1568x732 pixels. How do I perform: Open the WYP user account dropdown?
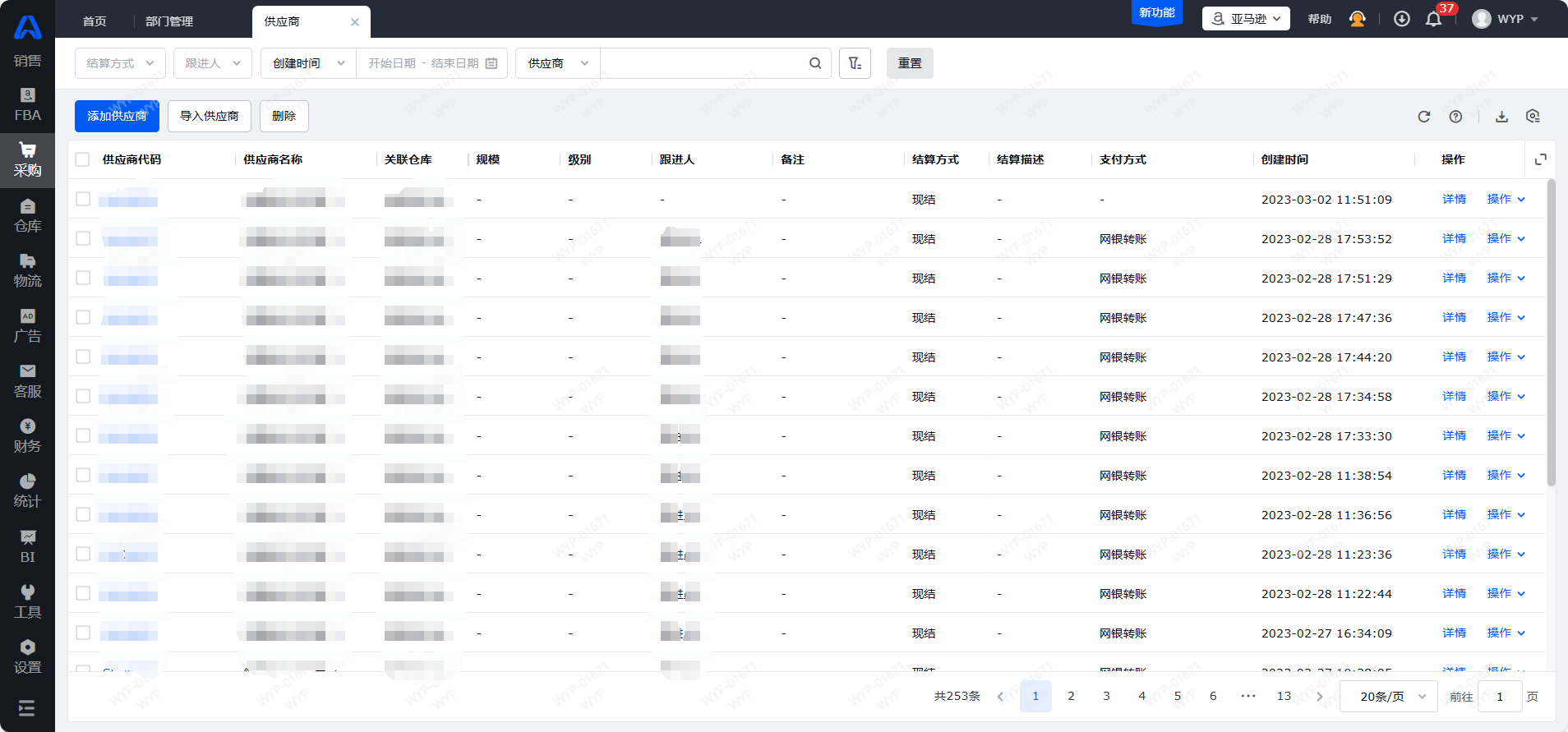click(1506, 19)
